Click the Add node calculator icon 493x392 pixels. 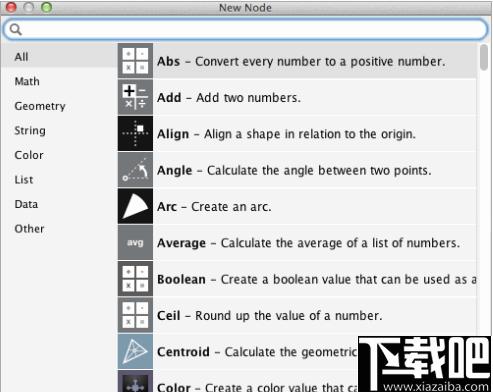(x=135, y=97)
